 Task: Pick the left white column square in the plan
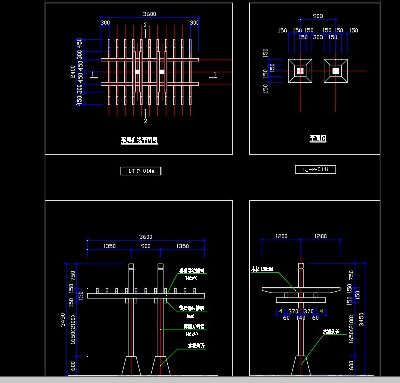[138, 72]
